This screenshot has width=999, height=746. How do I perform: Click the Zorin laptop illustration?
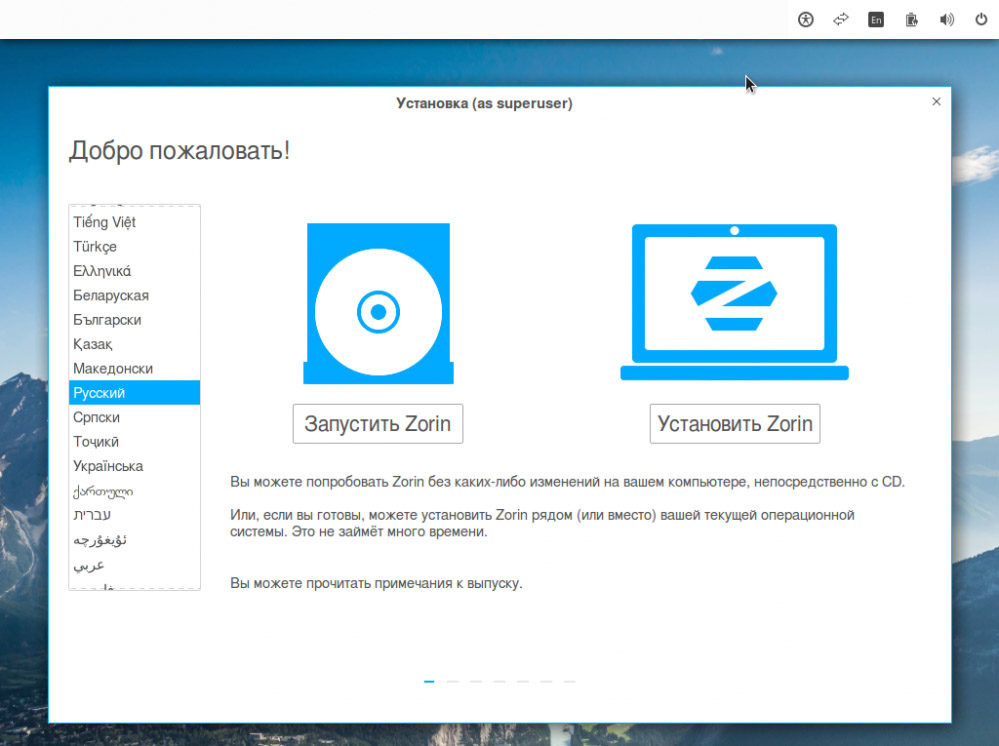click(x=735, y=302)
